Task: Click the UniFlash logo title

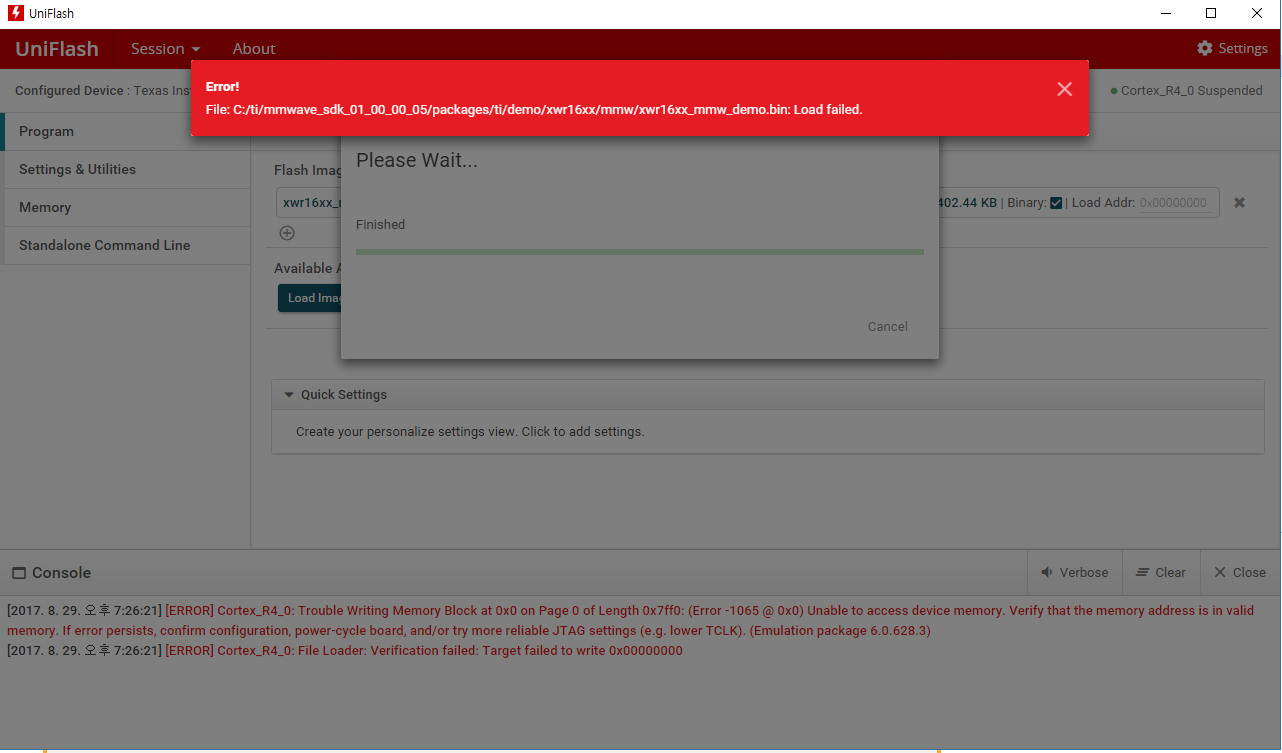Action: pos(57,48)
